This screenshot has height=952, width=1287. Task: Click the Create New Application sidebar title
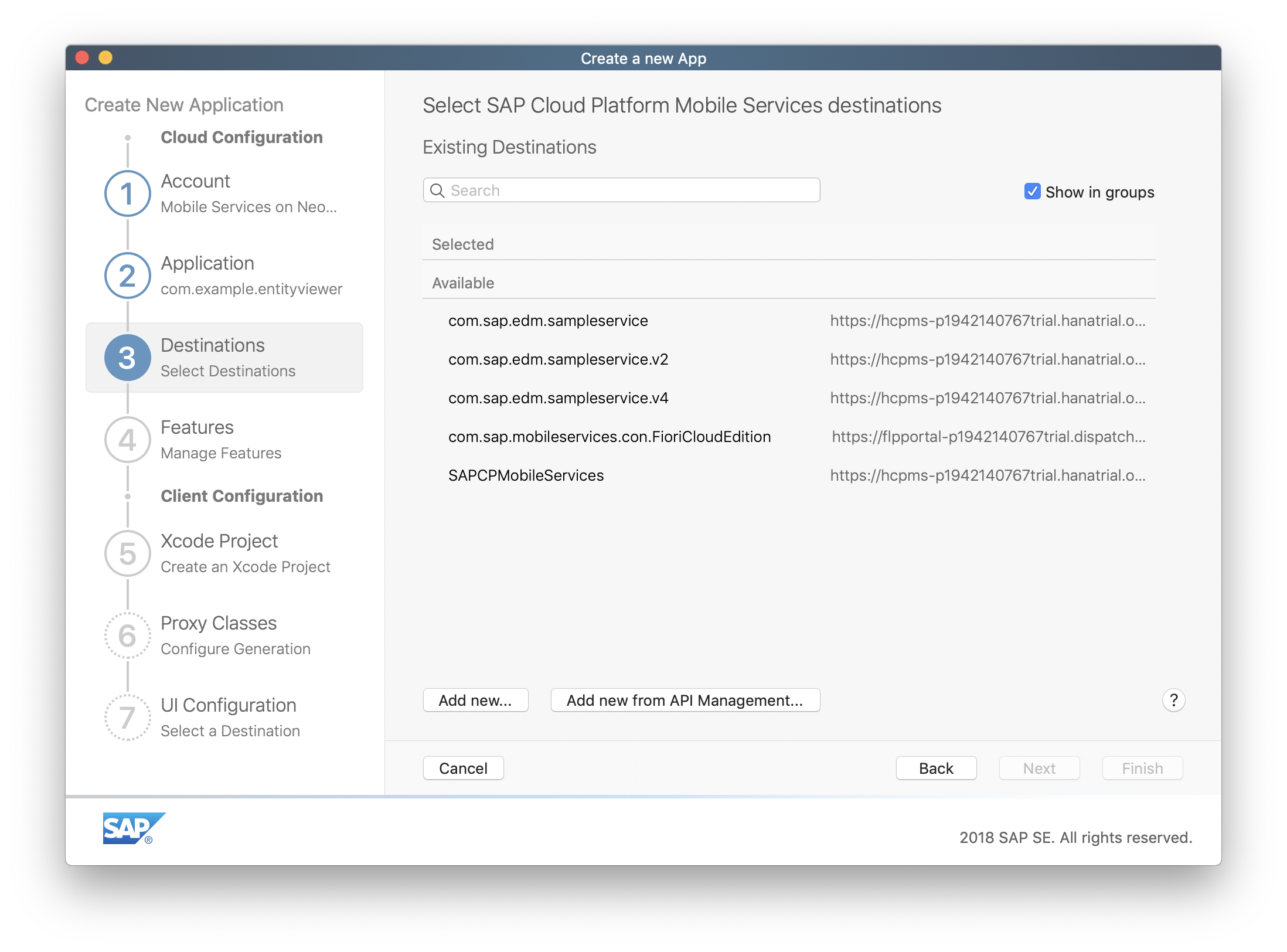tap(184, 105)
